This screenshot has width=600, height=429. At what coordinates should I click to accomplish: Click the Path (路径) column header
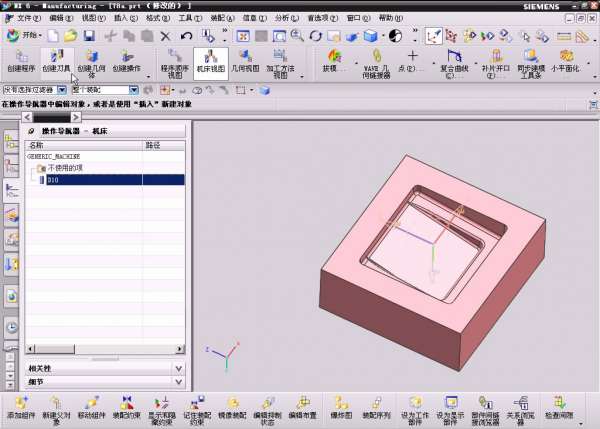point(164,145)
